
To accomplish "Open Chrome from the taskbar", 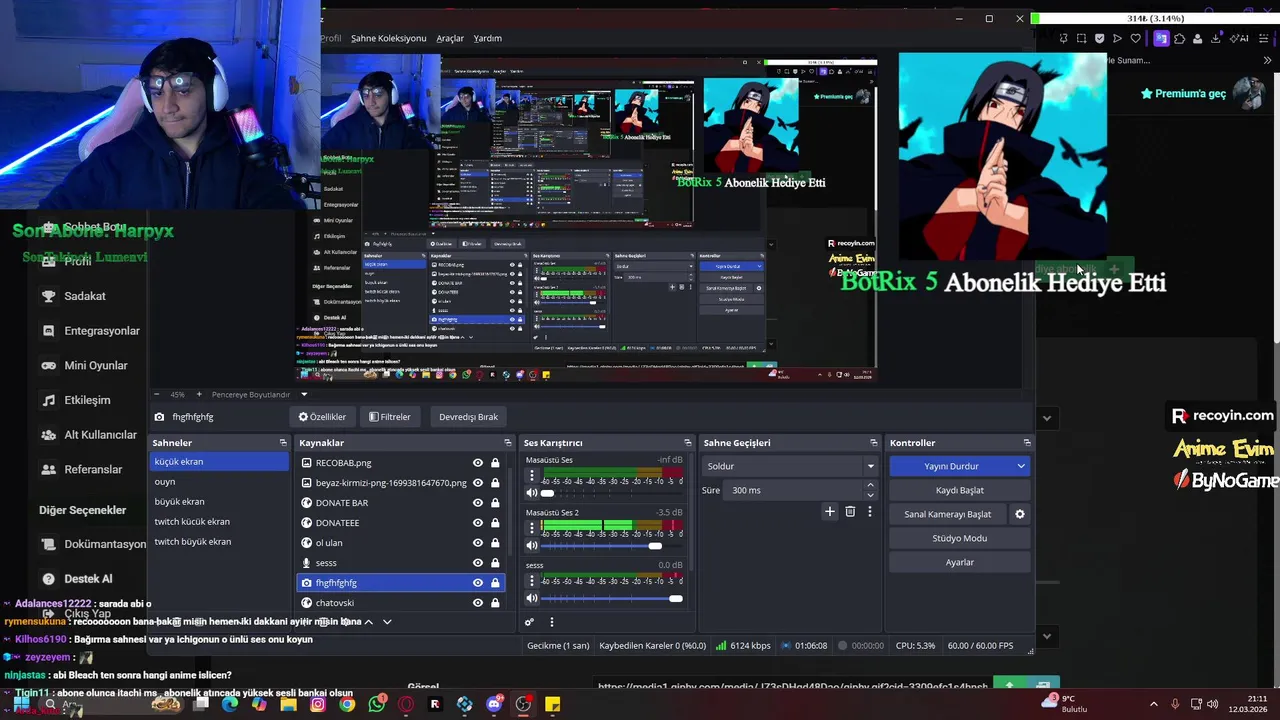I will coord(347,705).
